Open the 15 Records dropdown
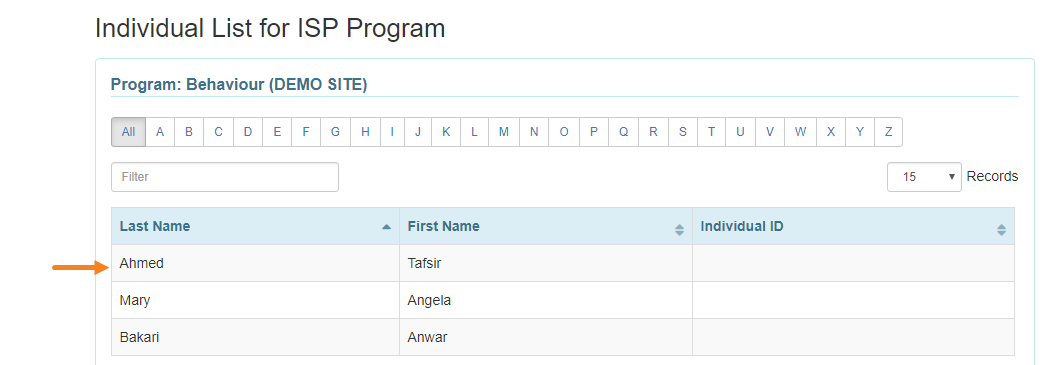 point(924,177)
